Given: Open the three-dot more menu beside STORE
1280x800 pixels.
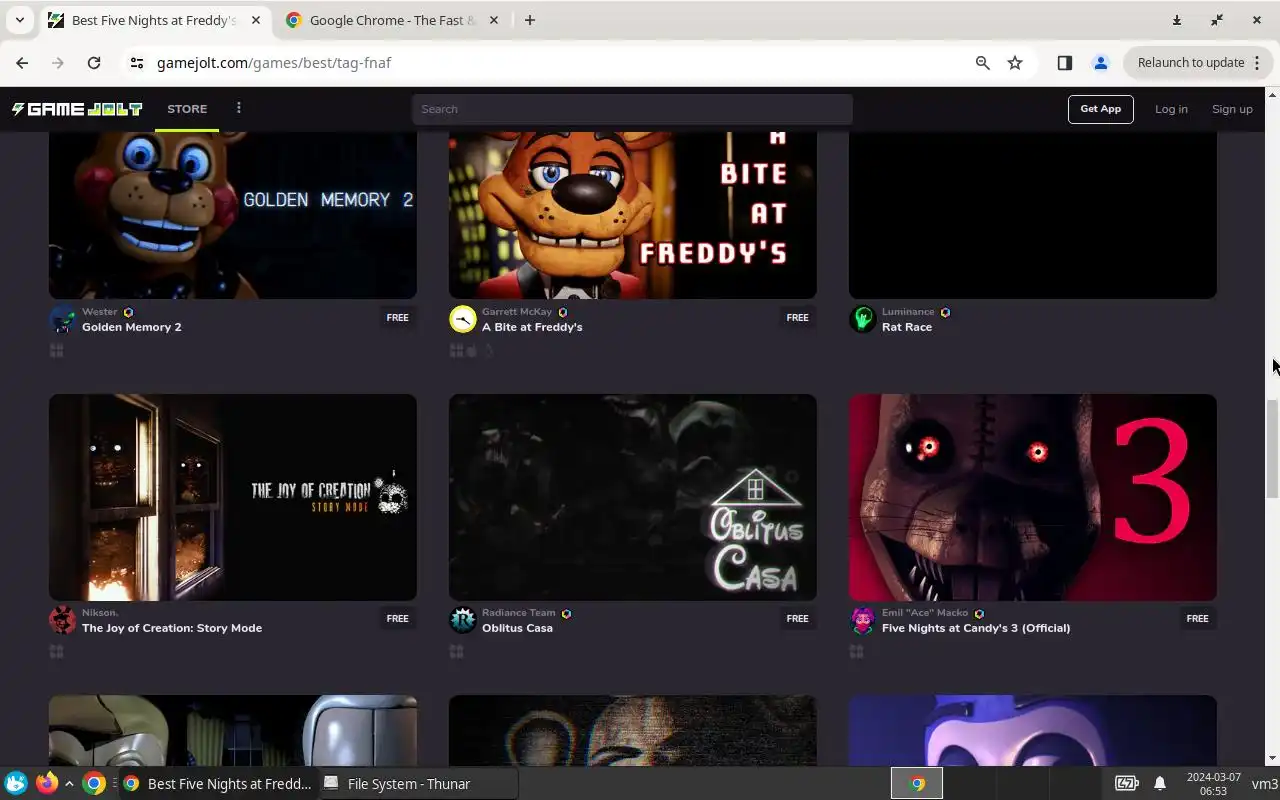Looking at the screenshot, I should point(238,108).
